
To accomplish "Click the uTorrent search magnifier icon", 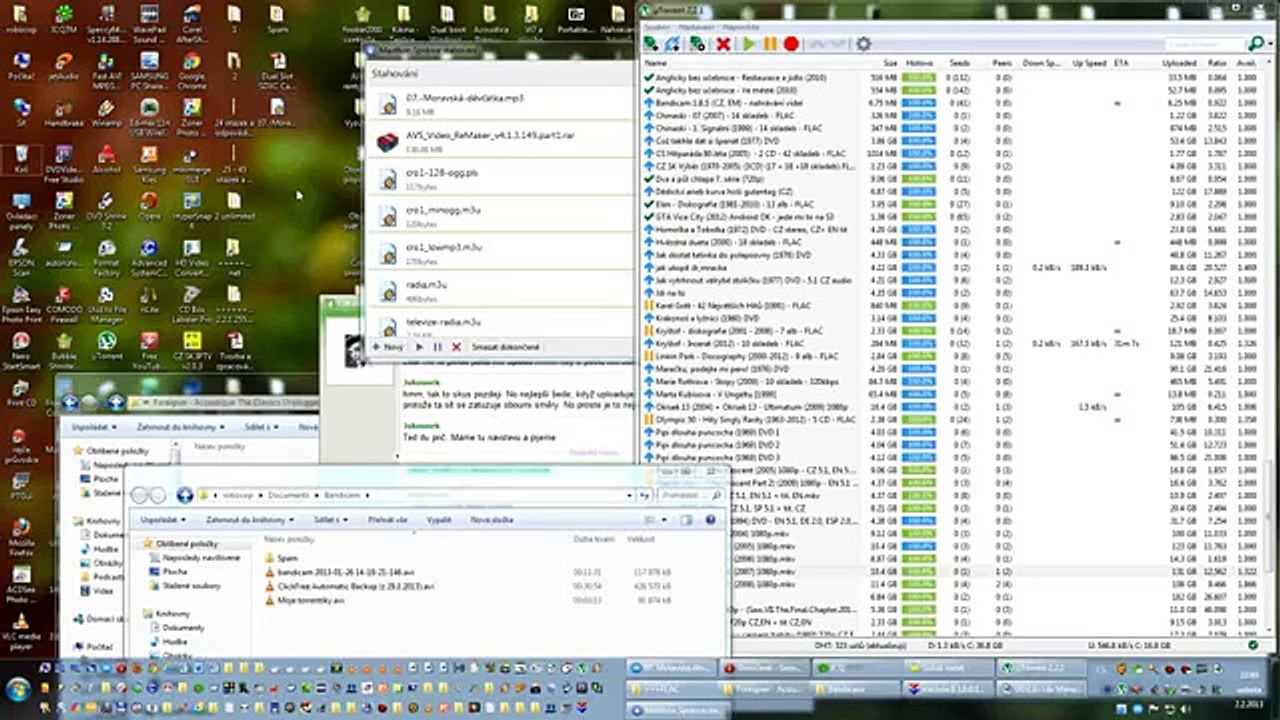I will 1256,44.
